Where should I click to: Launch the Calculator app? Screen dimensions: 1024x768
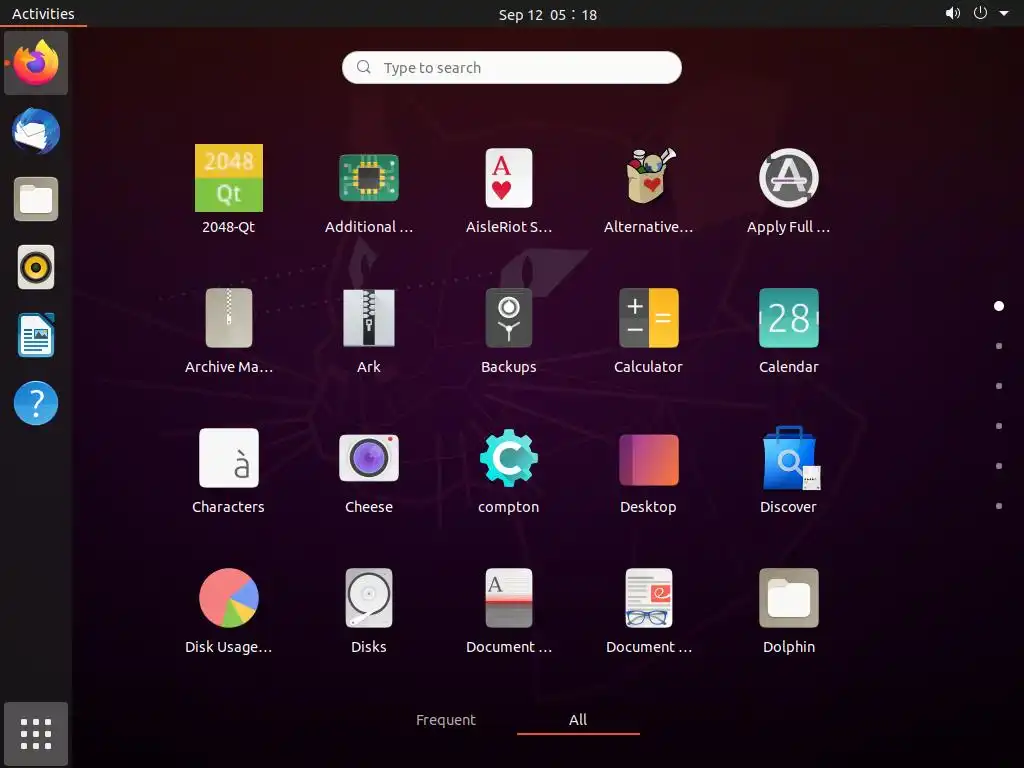point(648,317)
